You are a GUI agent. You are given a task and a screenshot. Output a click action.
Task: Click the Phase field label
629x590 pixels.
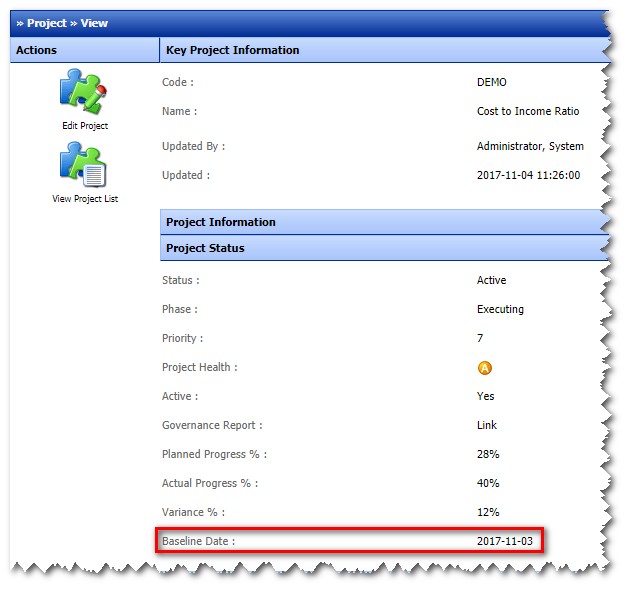point(180,309)
